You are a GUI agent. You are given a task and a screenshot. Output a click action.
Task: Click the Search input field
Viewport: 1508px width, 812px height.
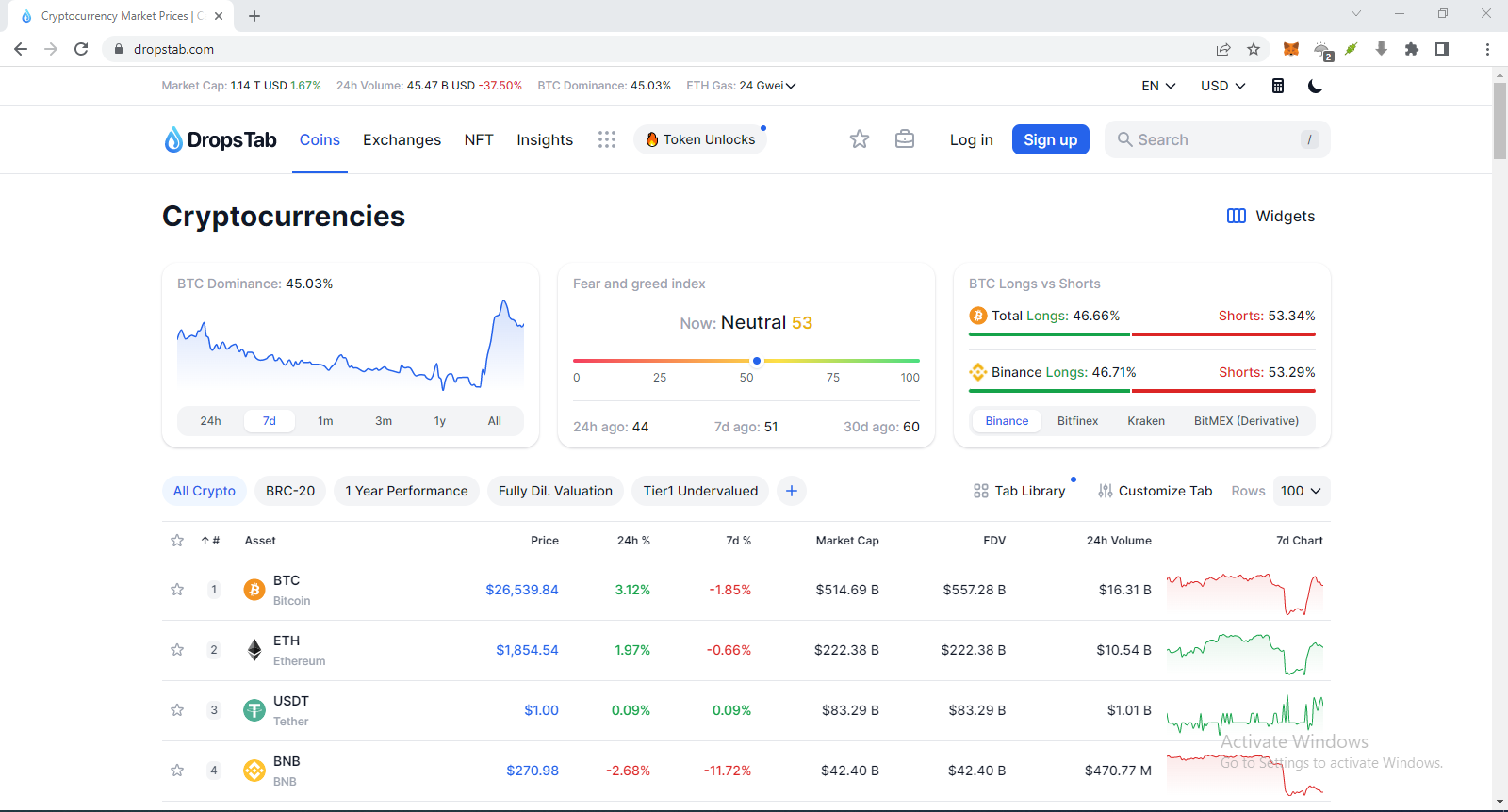point(1217,139)
